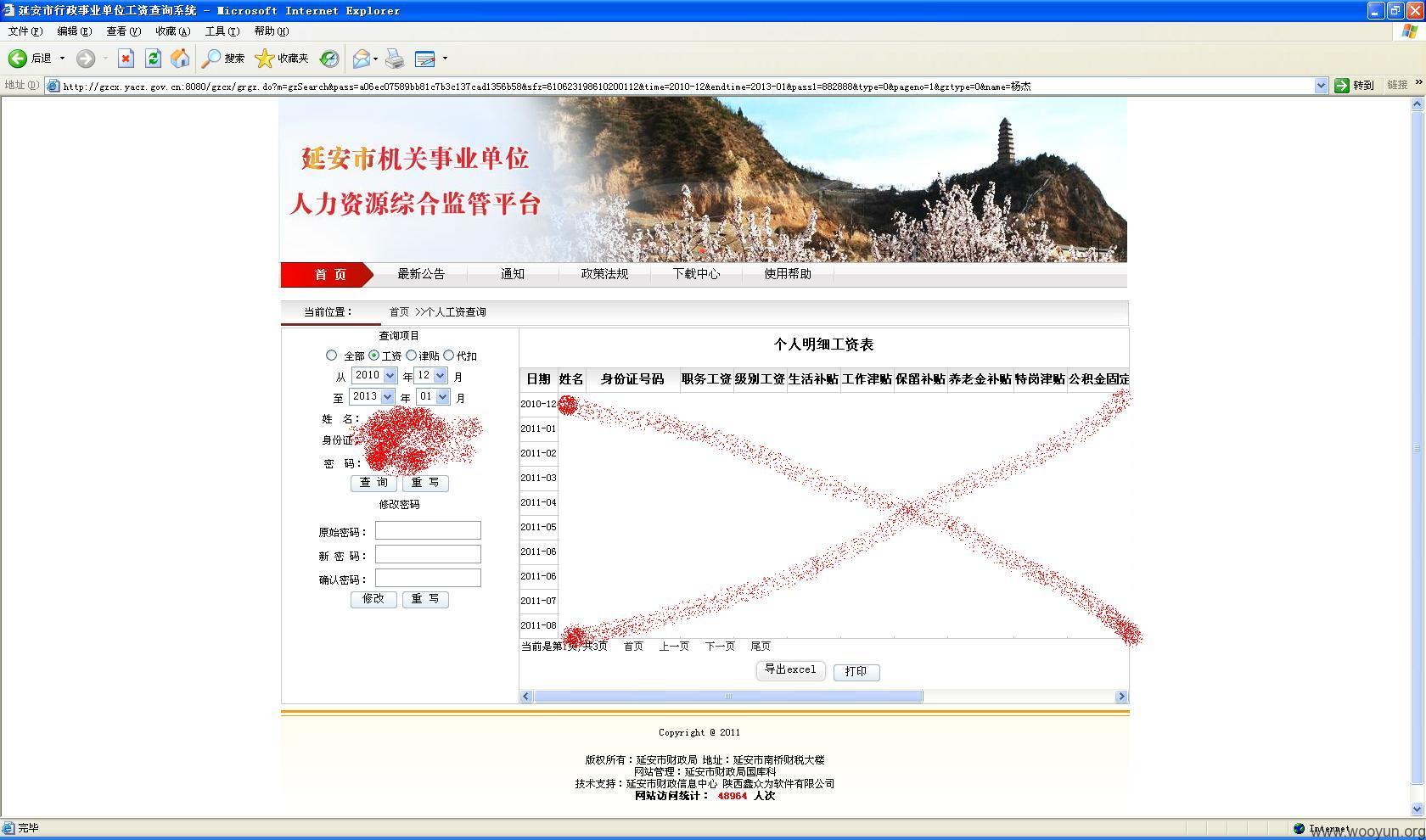This screenshot has height=840, width=1426.
Task: Click the 查询 query button
Action: tap(373, 483)
